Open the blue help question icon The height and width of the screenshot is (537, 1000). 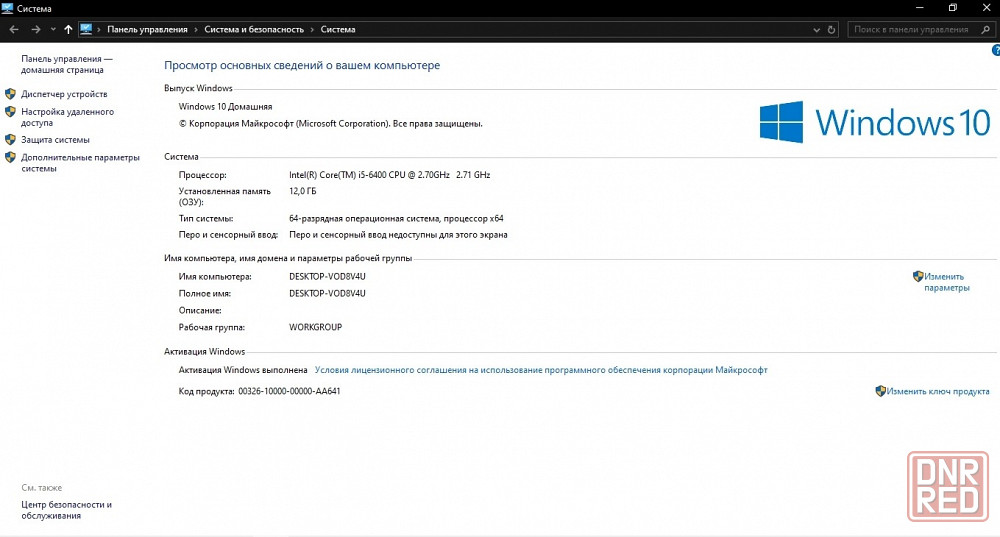[x=996, y=50]
